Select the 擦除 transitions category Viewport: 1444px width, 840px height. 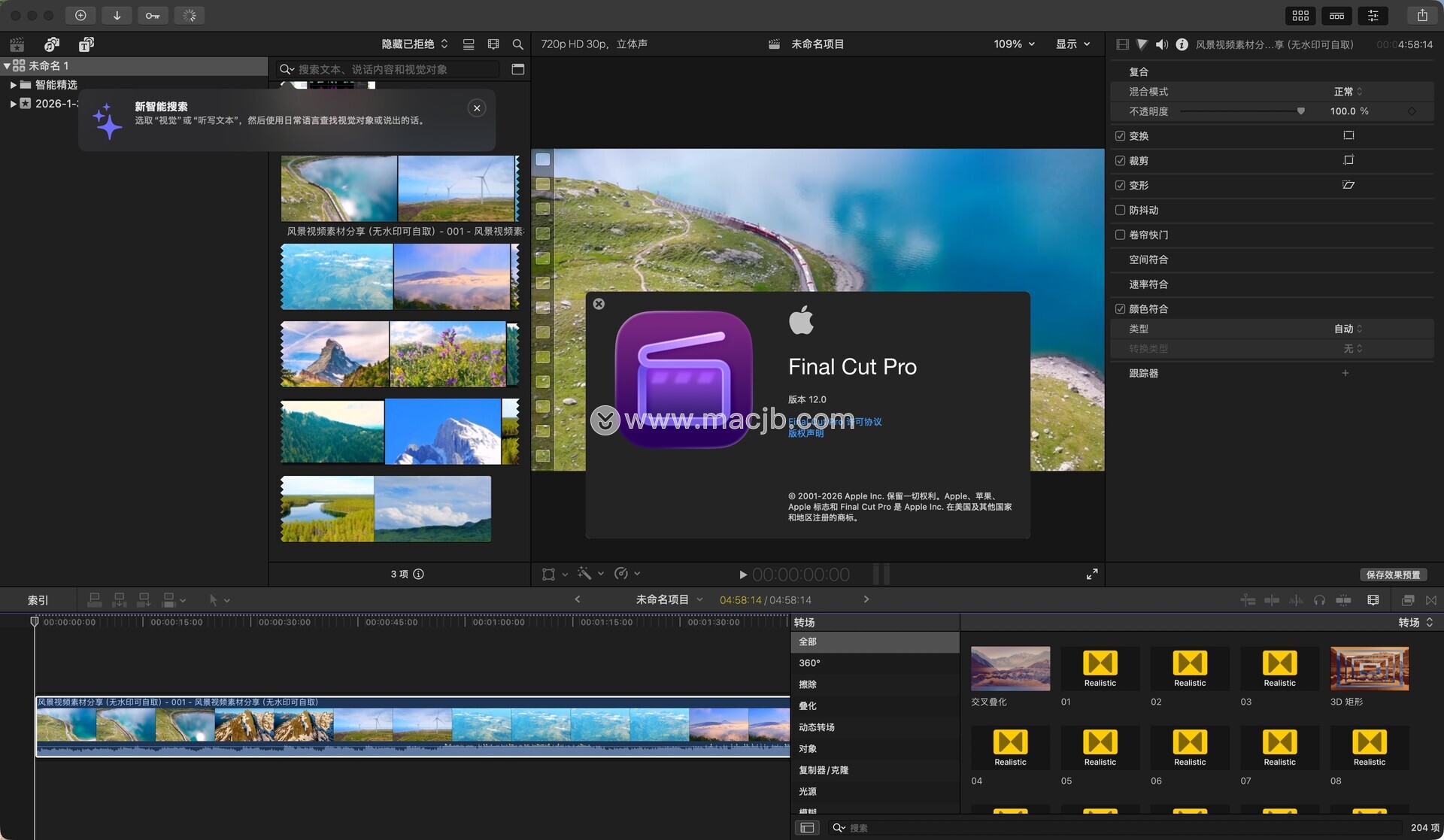click(x=808, y=684)
